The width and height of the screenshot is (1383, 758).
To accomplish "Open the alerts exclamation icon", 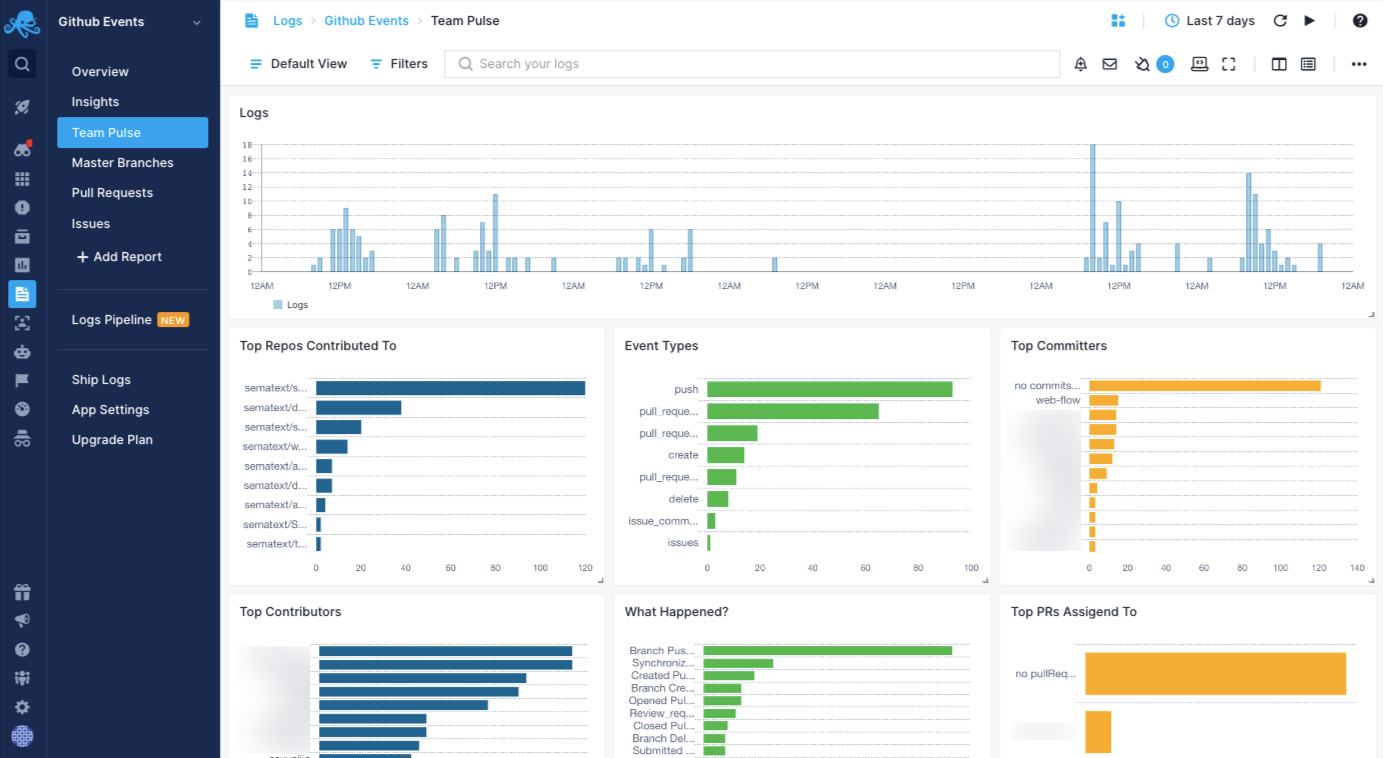I will tap(22, 207).
